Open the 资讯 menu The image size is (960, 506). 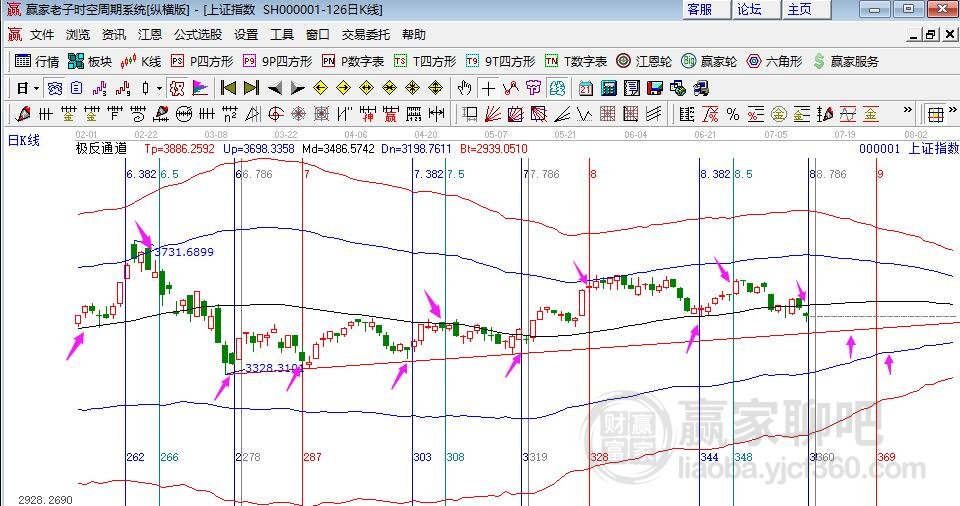point(114,35)
